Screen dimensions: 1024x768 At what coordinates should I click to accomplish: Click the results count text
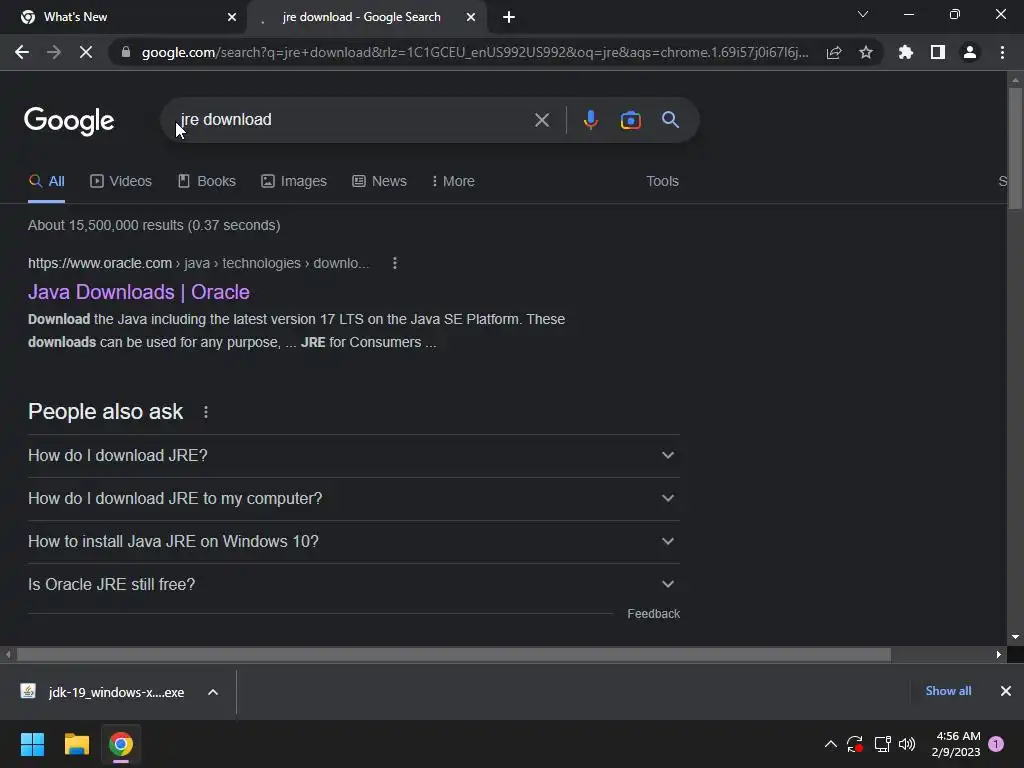tap(154, 225)
